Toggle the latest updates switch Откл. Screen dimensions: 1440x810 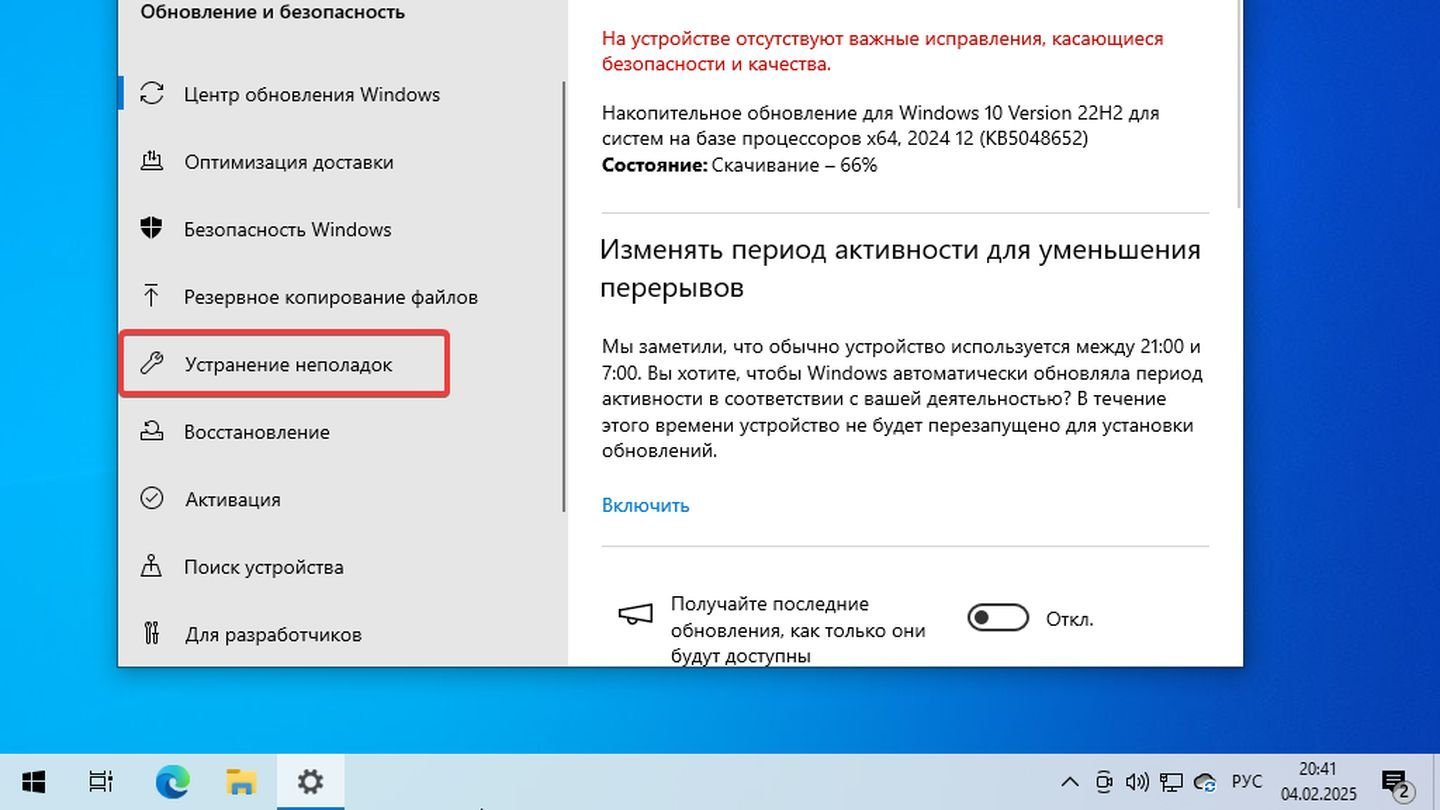click(998, 618)
